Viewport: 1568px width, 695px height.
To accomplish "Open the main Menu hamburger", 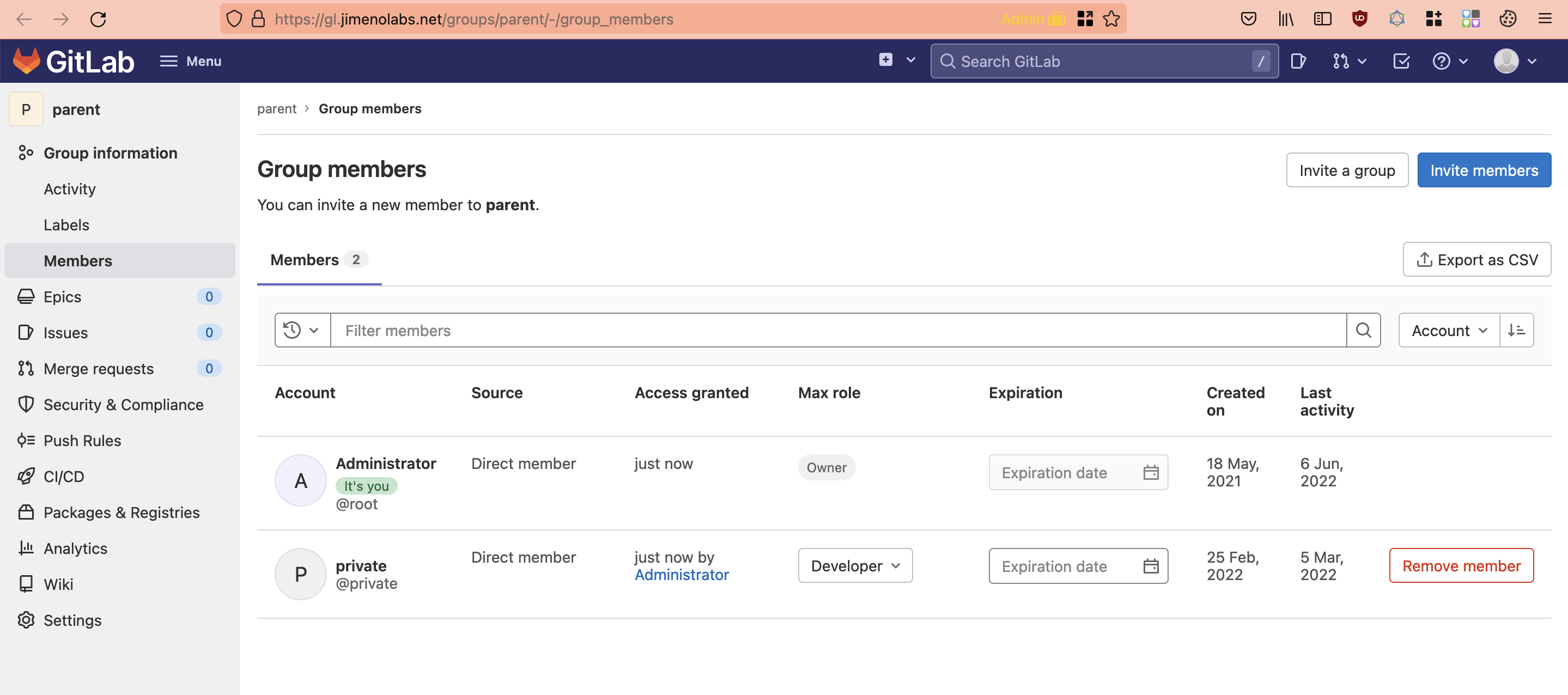I will tap(191, 61).
